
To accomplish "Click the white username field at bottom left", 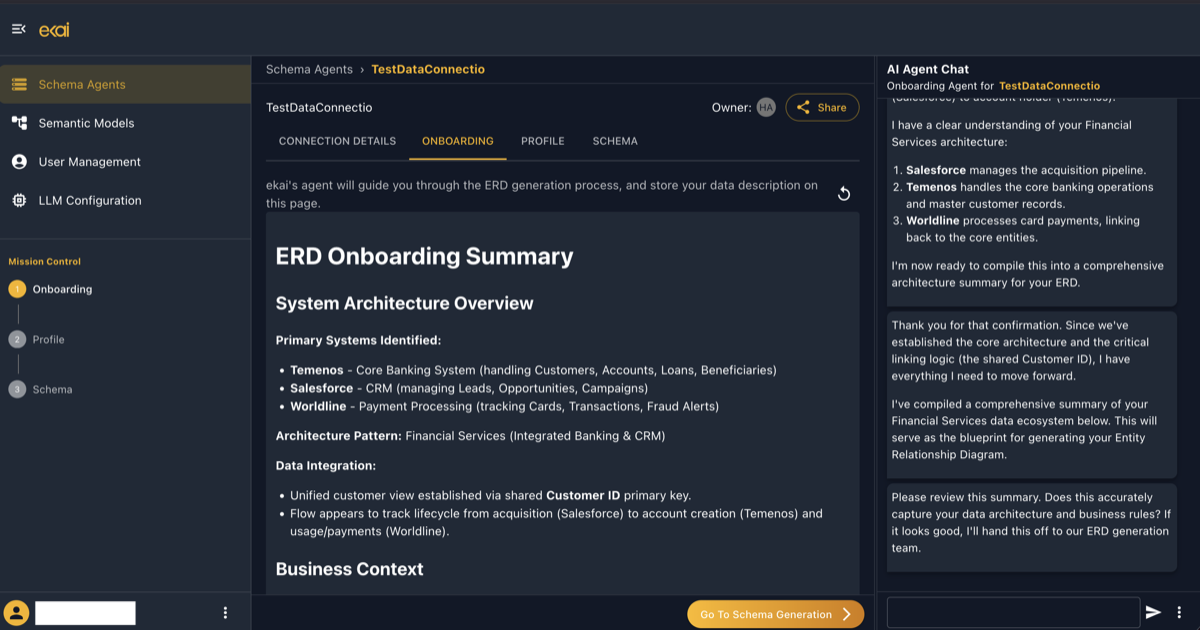I will click(x=85, y=613).
